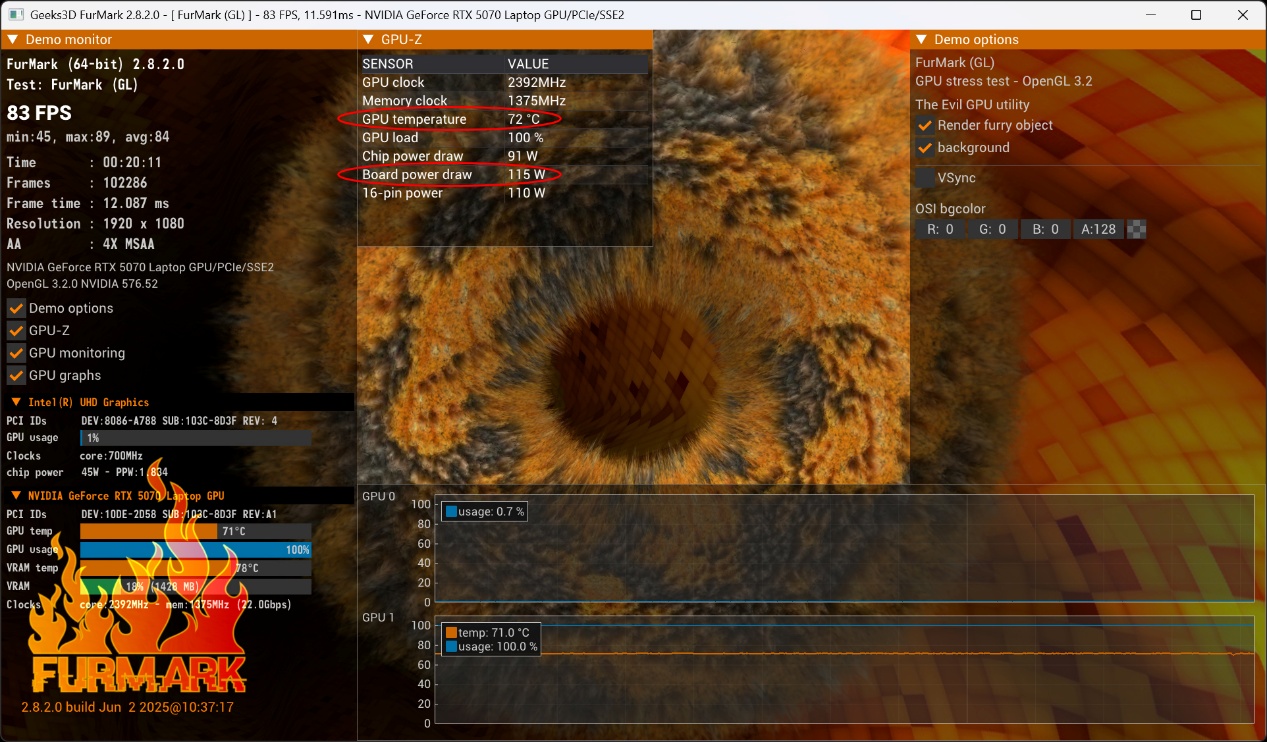
Task: Click the VRAM 18% usage bar
Action: coord(196,586)
